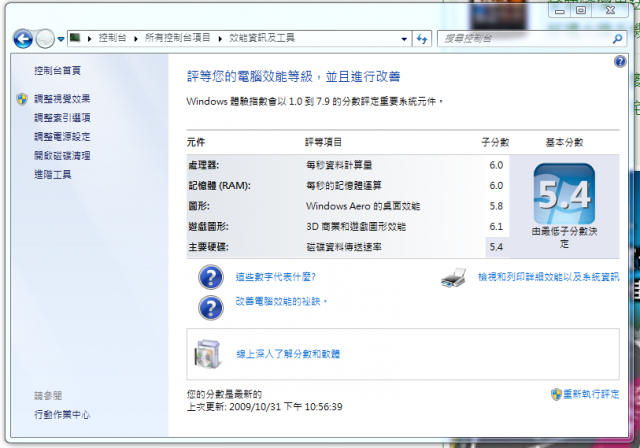Click the Forward navigation arrow
The image size is (640, 448).
(x=44, y=39)
